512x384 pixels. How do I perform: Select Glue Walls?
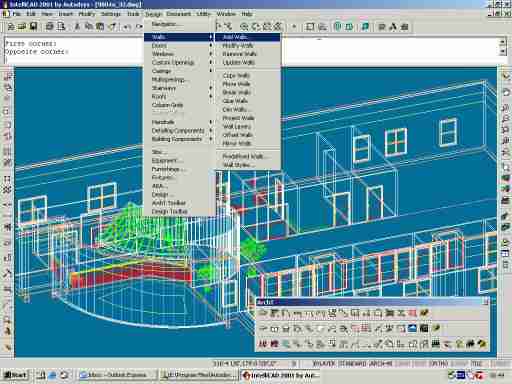(247, 101)
